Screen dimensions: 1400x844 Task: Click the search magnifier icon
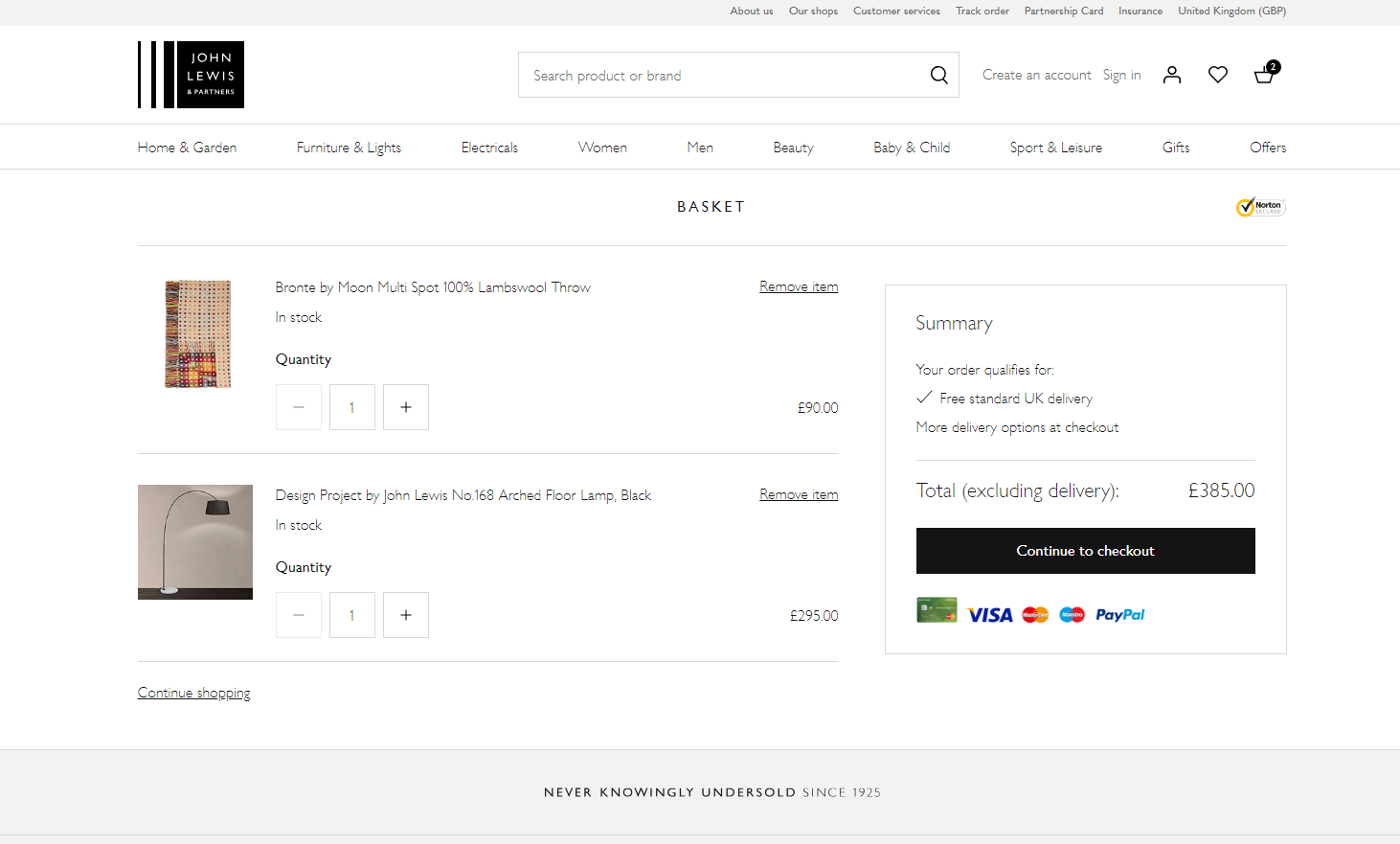pyautogui.click(x=938, y=75)
